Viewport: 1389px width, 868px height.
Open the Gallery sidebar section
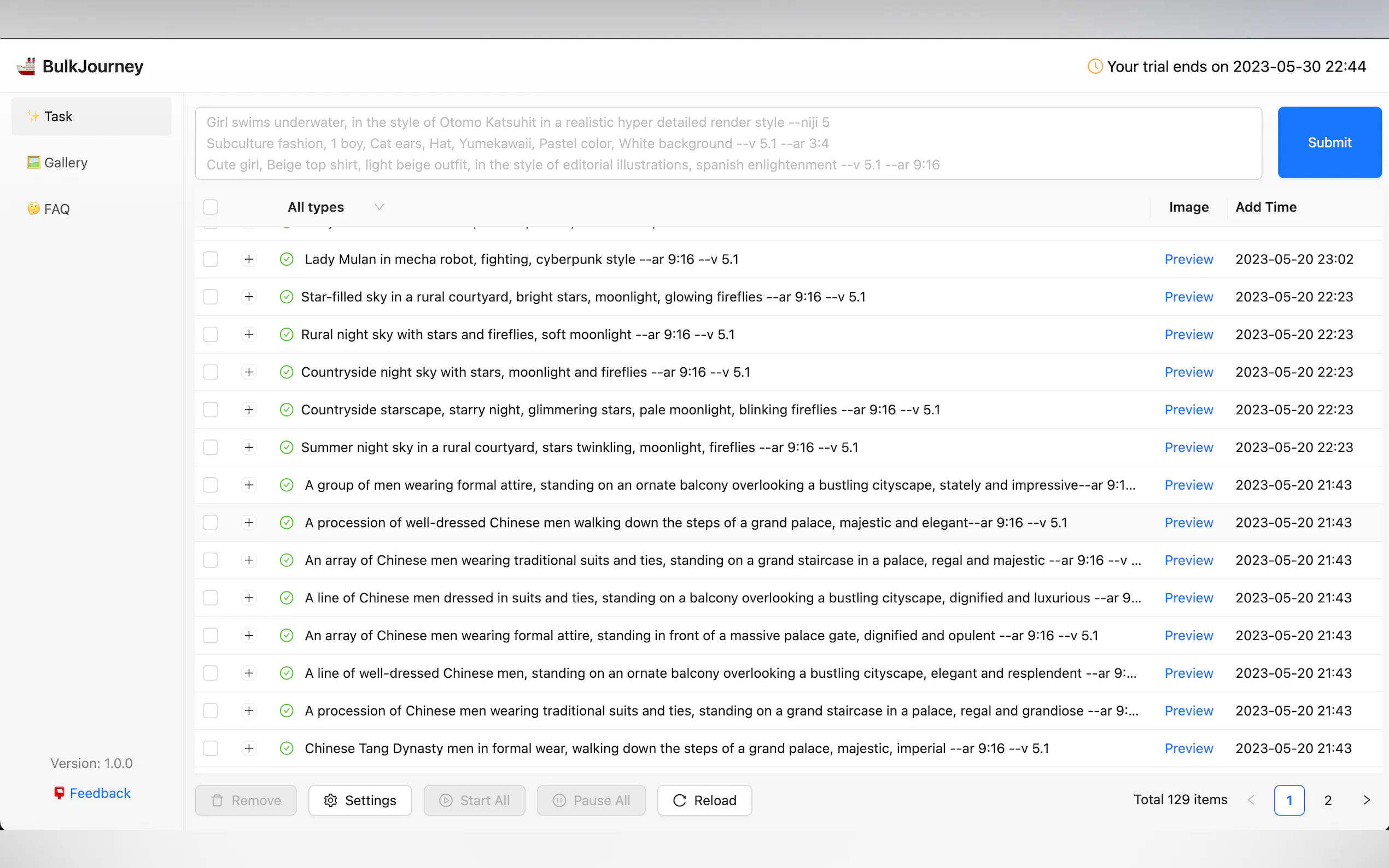click(x=66, y=162)
